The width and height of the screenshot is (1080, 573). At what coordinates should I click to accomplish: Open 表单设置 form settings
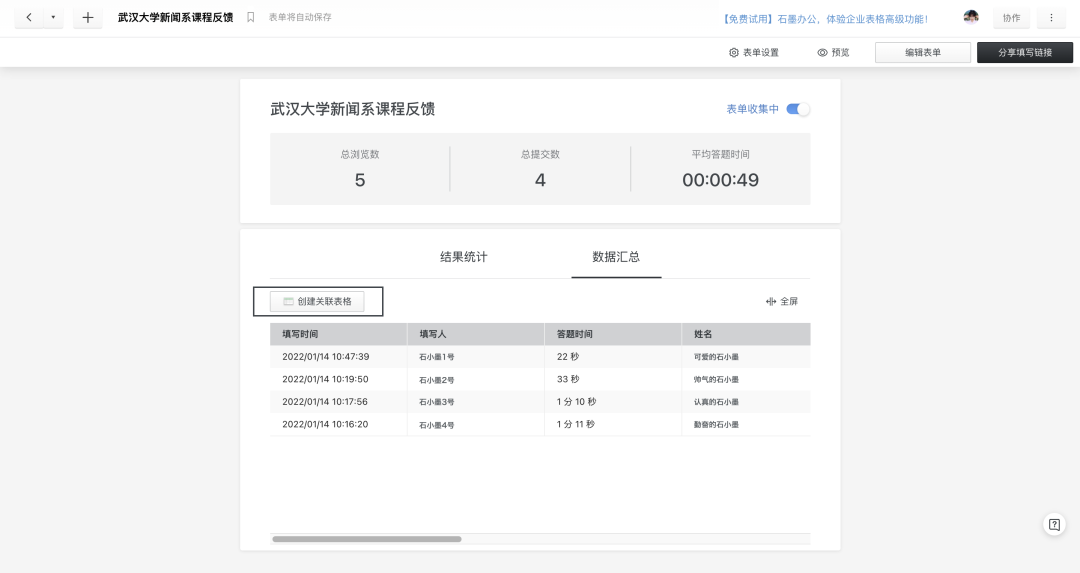click(754, 52)
